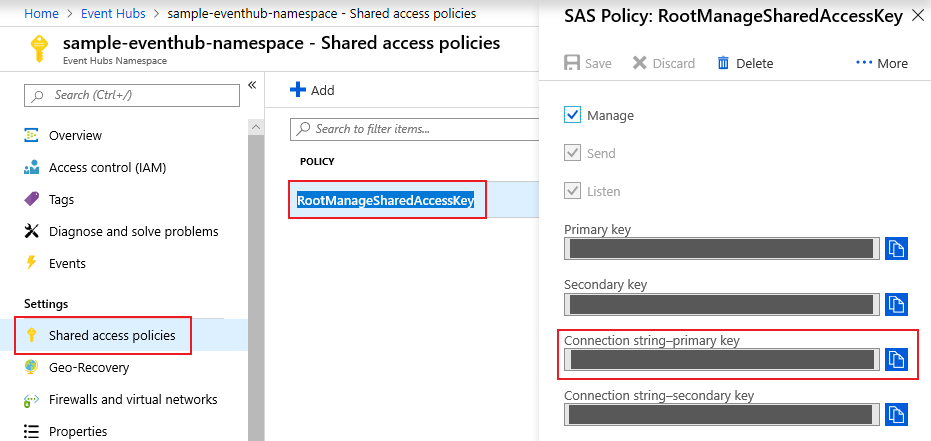Toggle the Manage permission checkbox
The image size is (931, 441).
(x=572, y=115)
